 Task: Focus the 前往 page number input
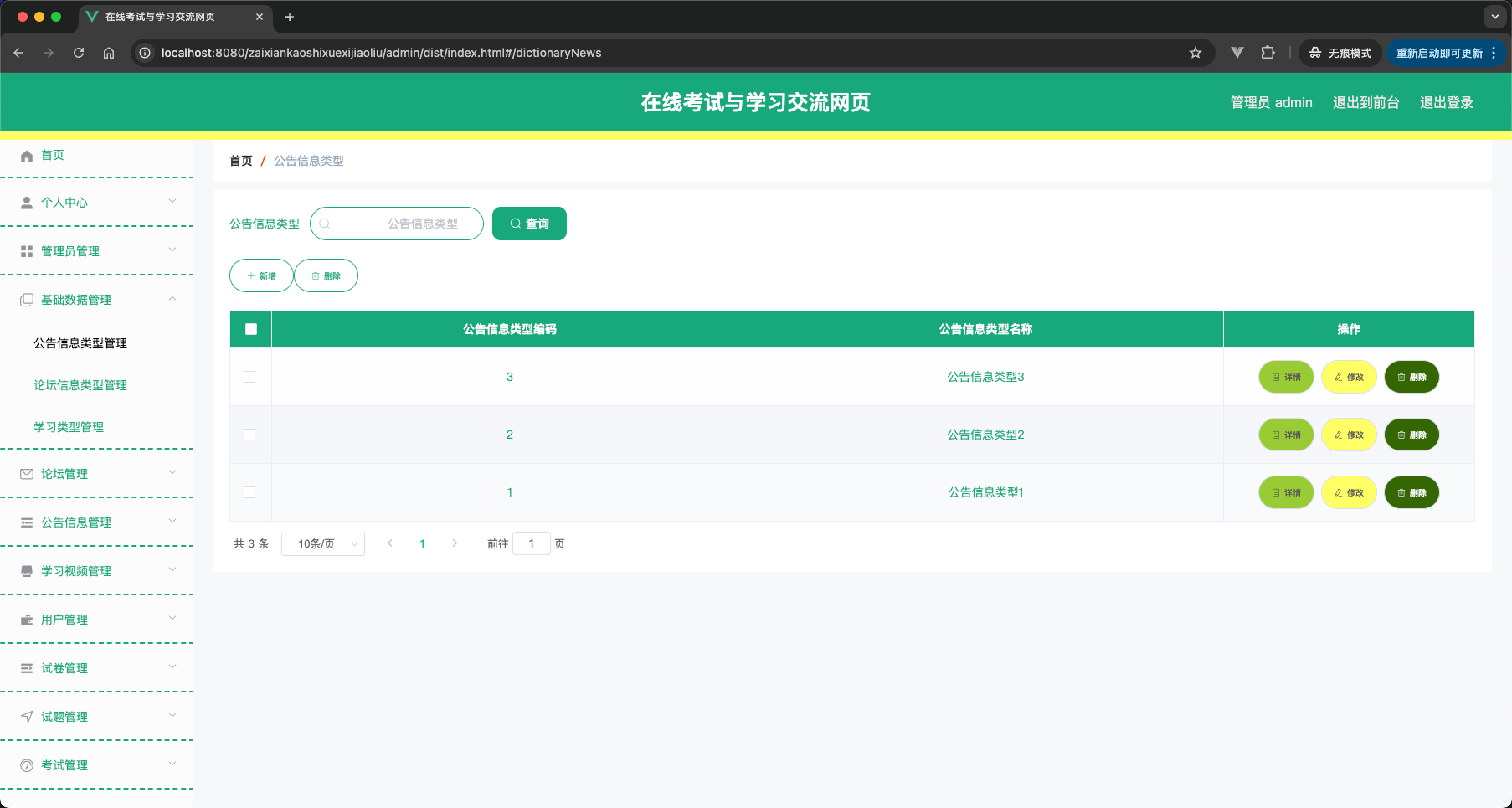click(x=531, y=544)
